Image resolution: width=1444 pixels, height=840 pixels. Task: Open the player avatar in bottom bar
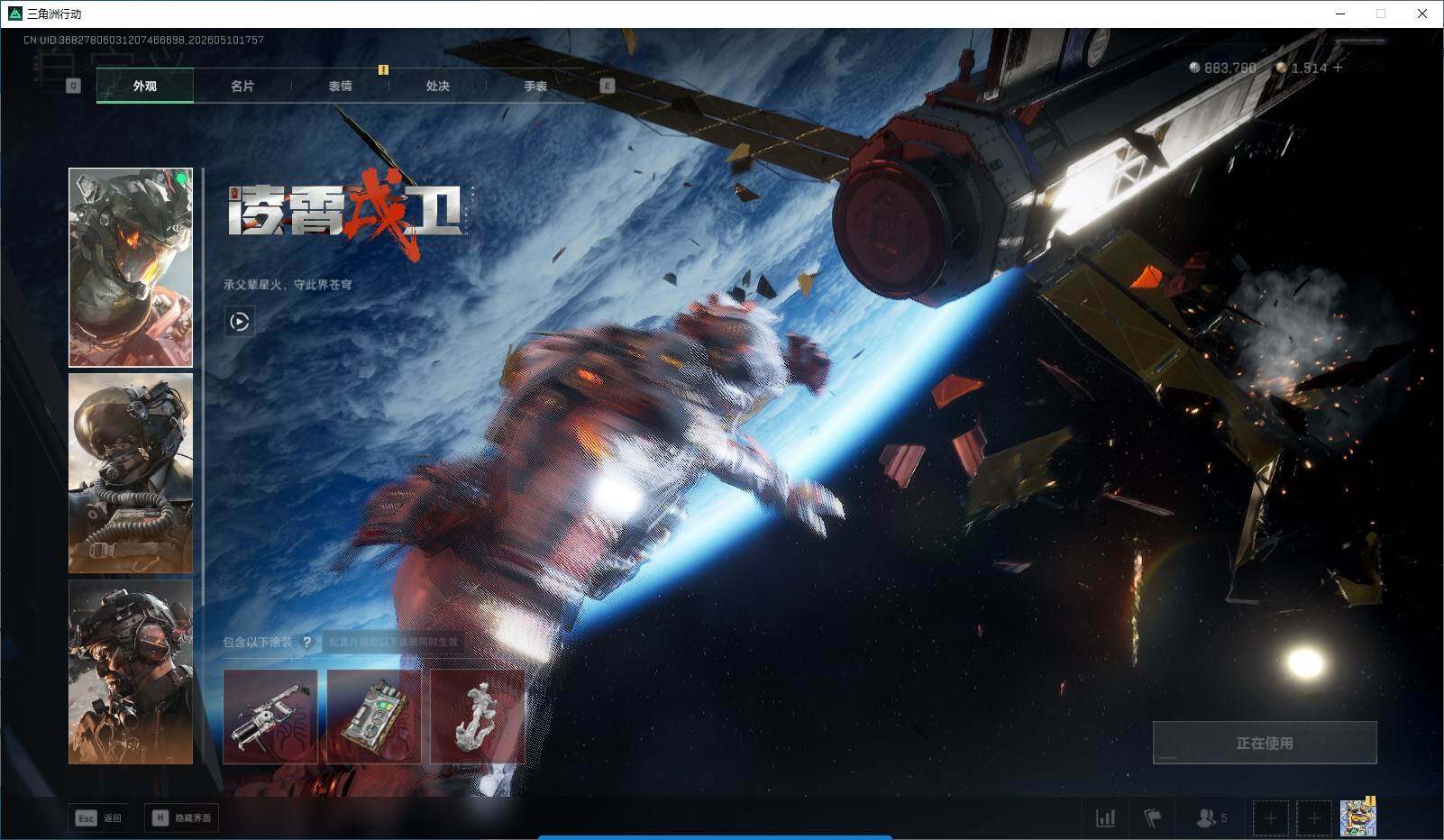(x=1358, y=817)
